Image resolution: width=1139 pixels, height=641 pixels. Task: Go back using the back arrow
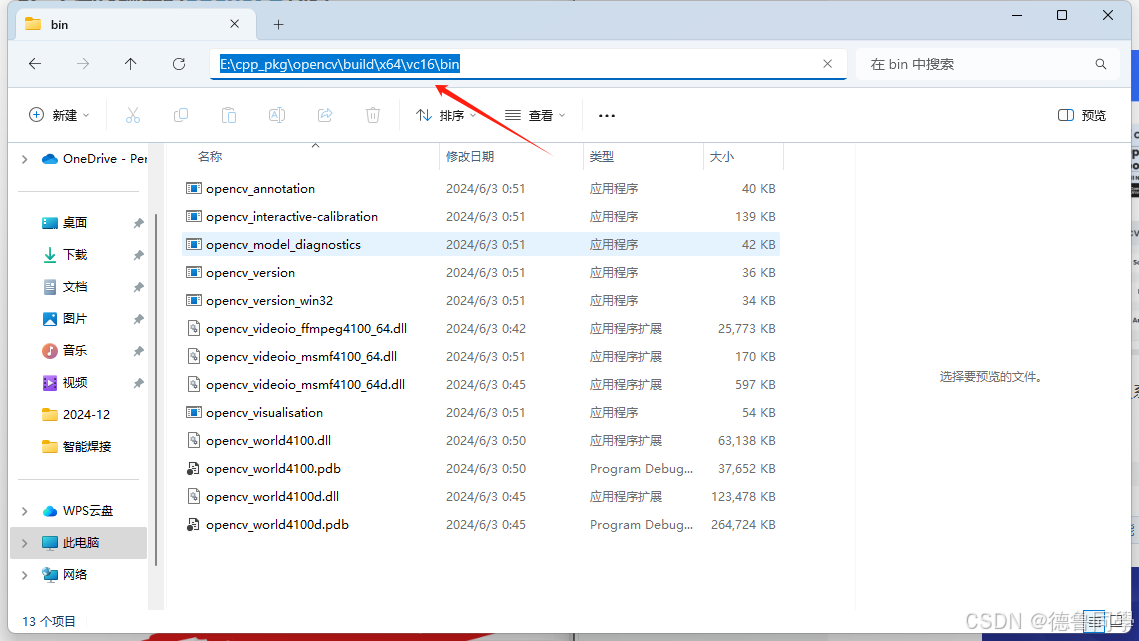(x=35, y=63)
